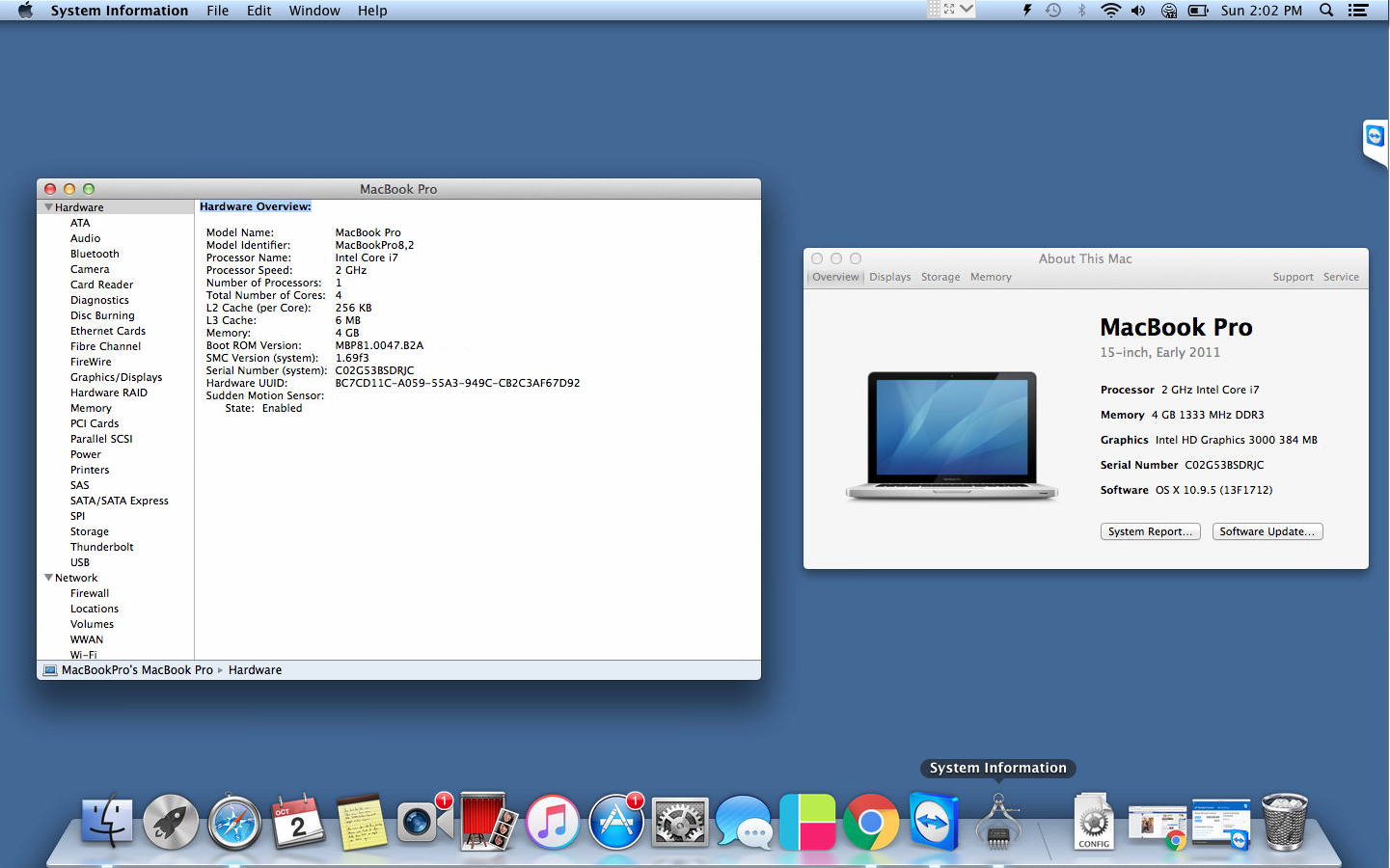The image size is (1390, 868).
Task: Collapse the Hardware section triangle
Action: (x=48, y=206)
